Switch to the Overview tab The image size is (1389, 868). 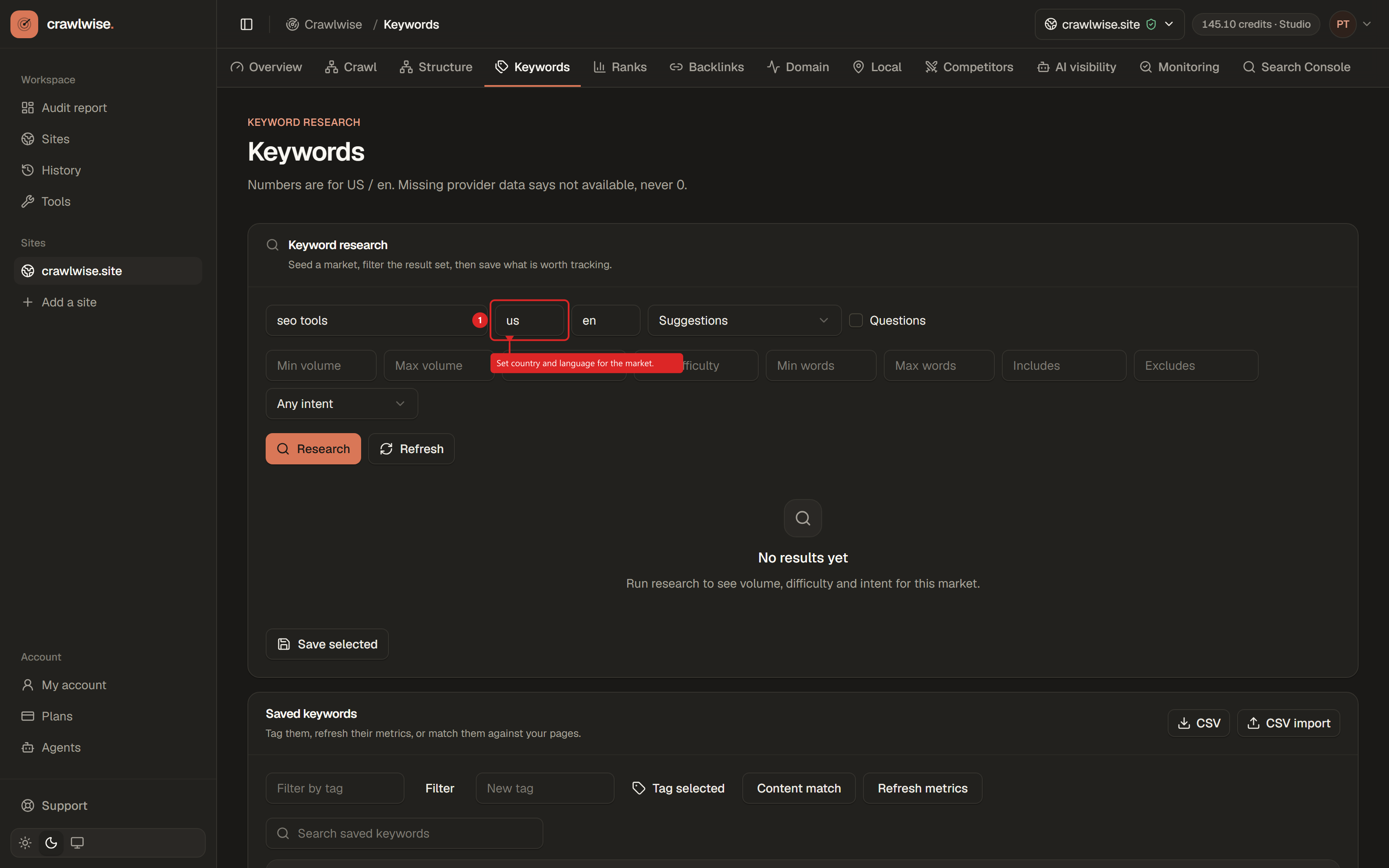(x=266, y=67)
